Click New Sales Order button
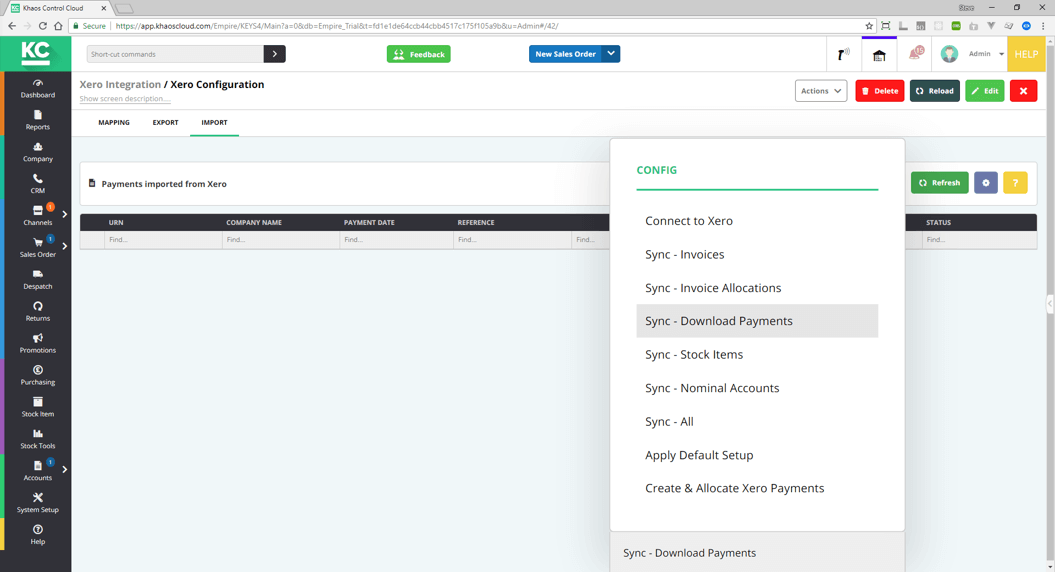The width and height of the screenshot is (1055, 572). tap(565, 54)
